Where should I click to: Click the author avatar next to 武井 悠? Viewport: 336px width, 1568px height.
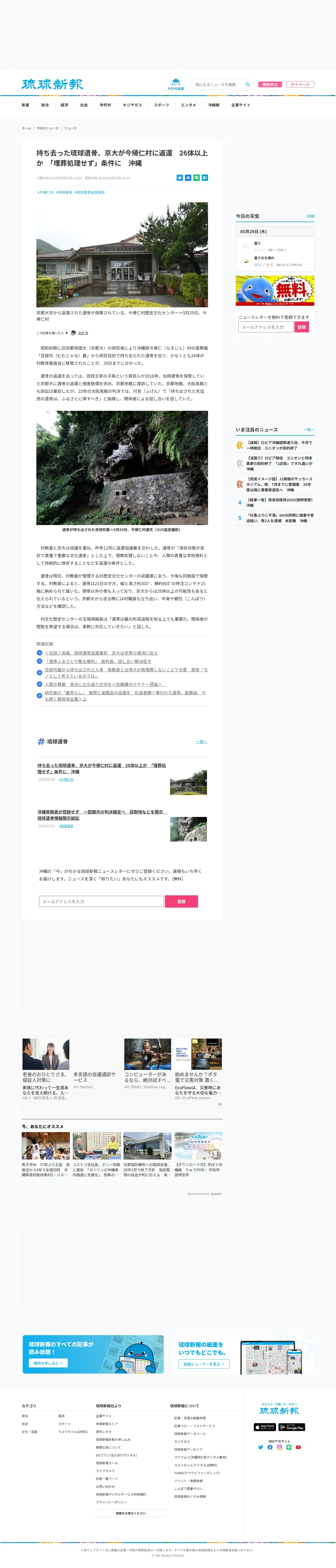point(73,333)
